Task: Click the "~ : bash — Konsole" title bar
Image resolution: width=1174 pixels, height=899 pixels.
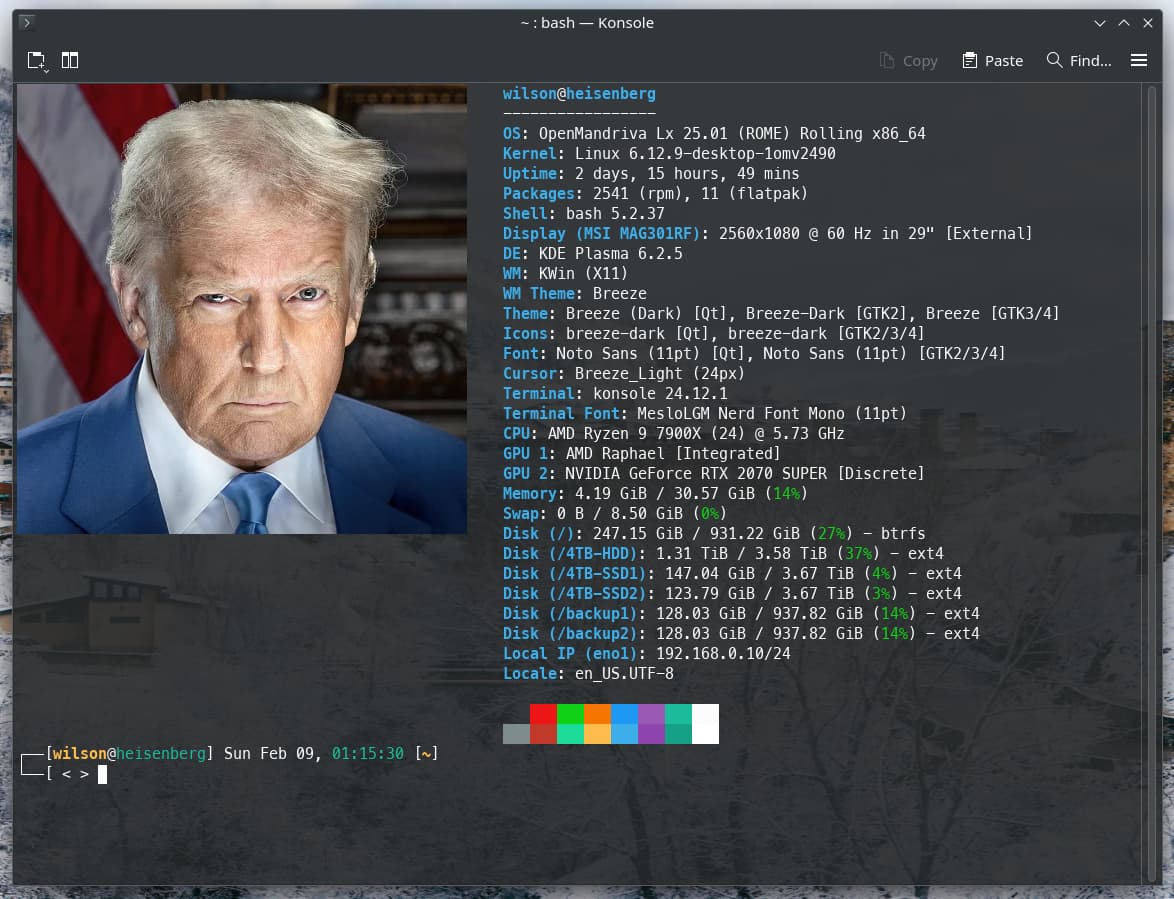Action: pyautogui.click(x=587, y=23)
